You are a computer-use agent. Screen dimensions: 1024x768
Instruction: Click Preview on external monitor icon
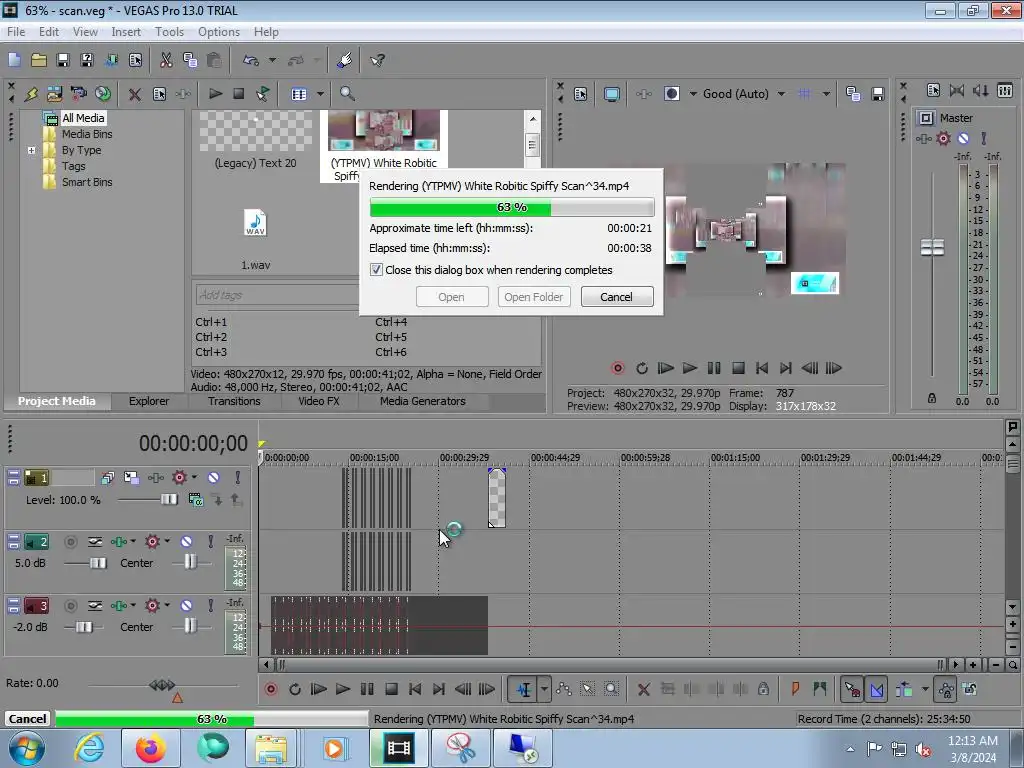[611, 94]
